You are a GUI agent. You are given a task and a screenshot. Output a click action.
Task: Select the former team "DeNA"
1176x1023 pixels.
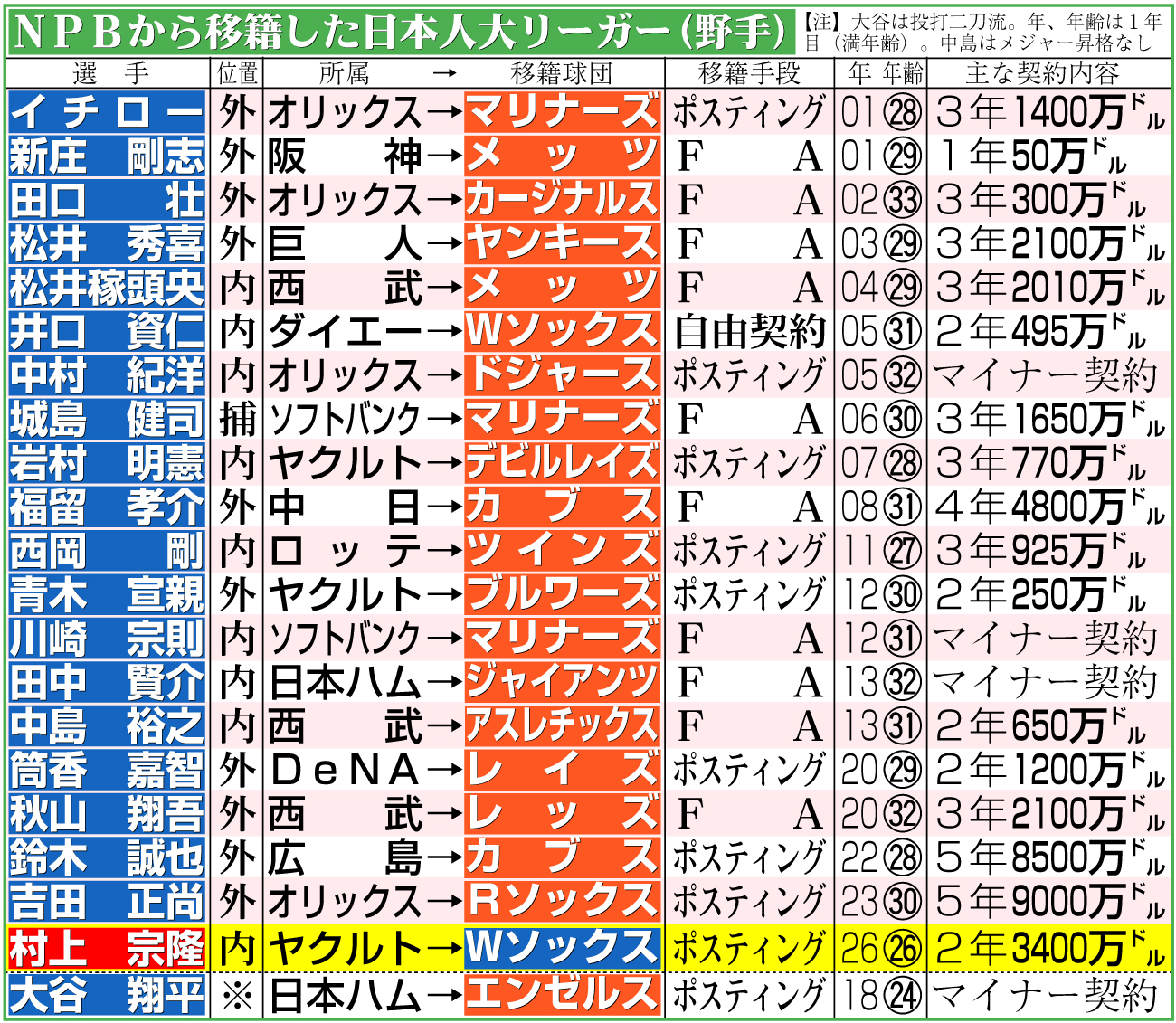346,770
